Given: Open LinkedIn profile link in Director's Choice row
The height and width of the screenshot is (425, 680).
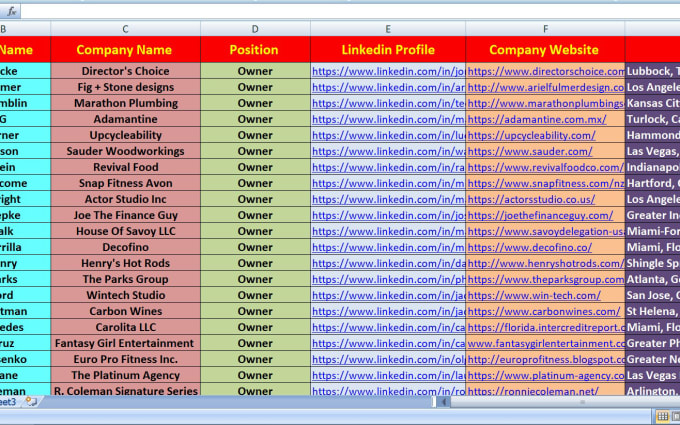Looking at the screenshot, I should point(388,71).
